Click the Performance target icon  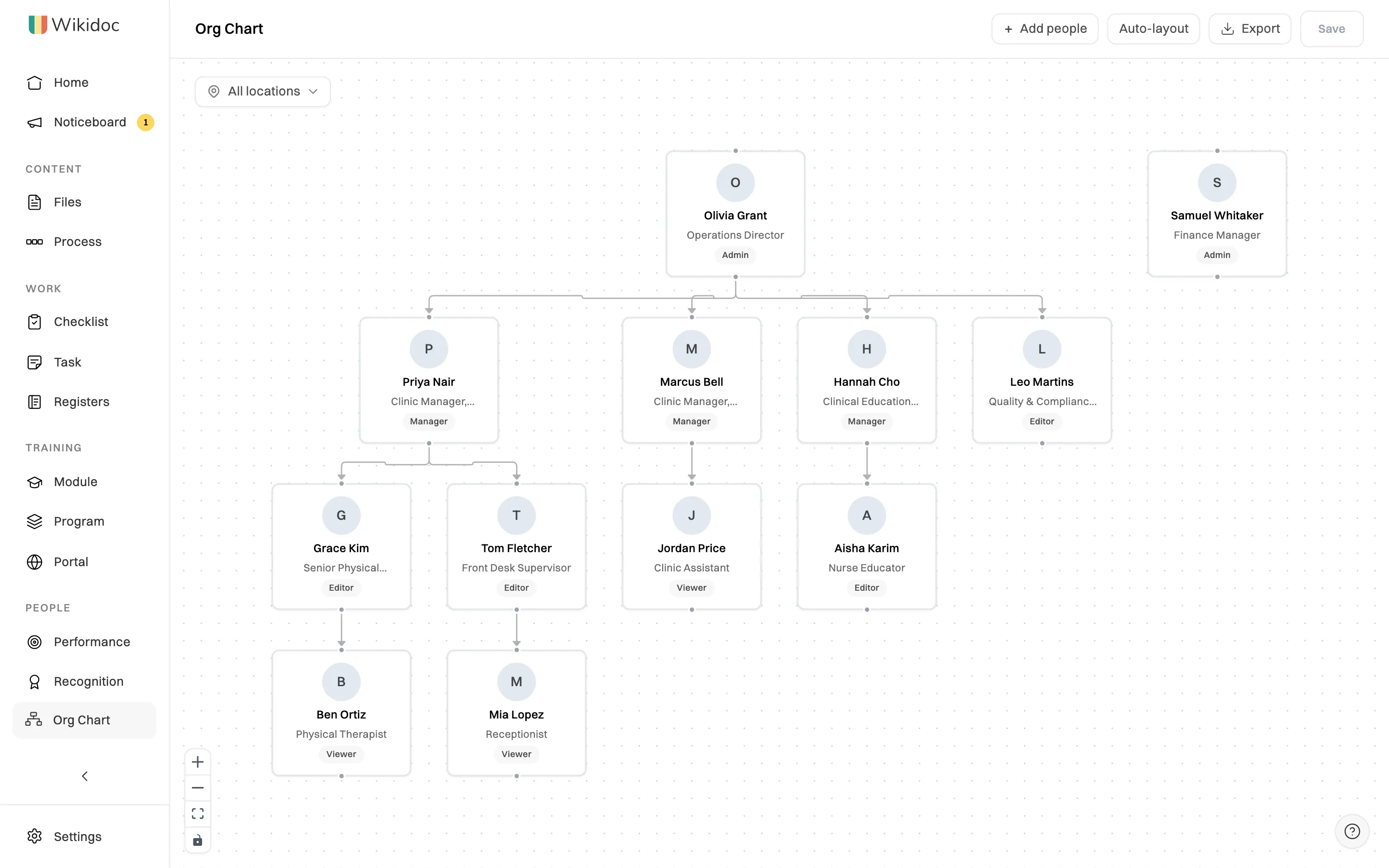coord(34,642)
